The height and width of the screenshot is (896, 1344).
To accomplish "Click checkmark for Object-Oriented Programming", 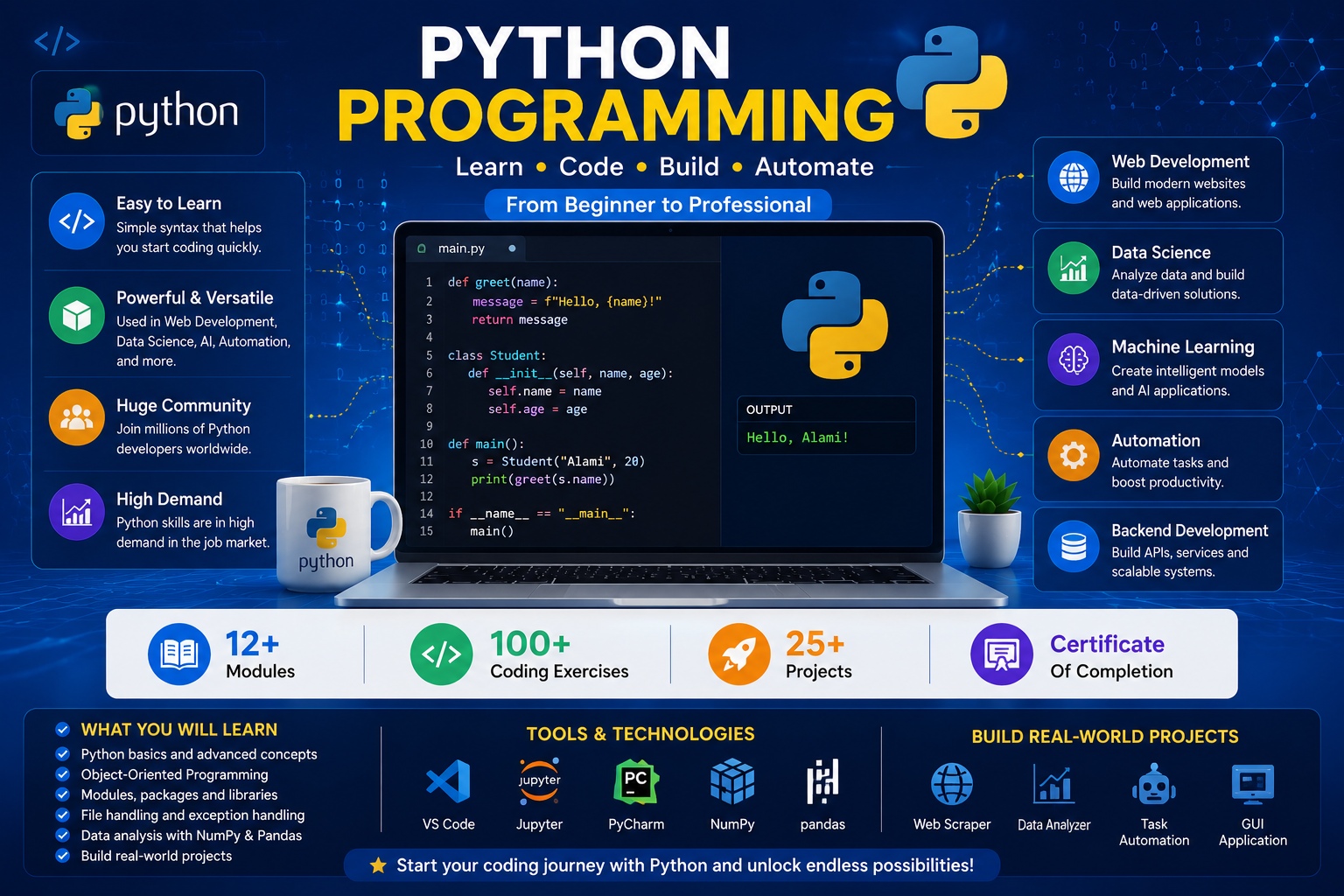I will click(62, 774).
